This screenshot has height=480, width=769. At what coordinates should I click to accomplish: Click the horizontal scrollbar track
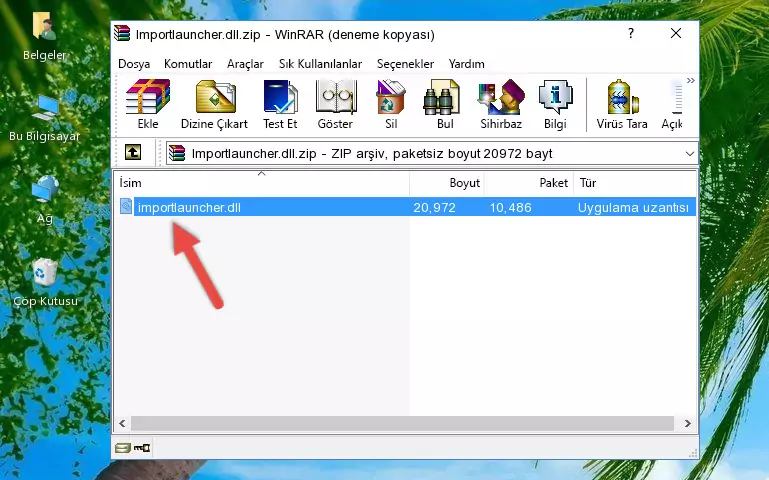[x=402, y=423]
